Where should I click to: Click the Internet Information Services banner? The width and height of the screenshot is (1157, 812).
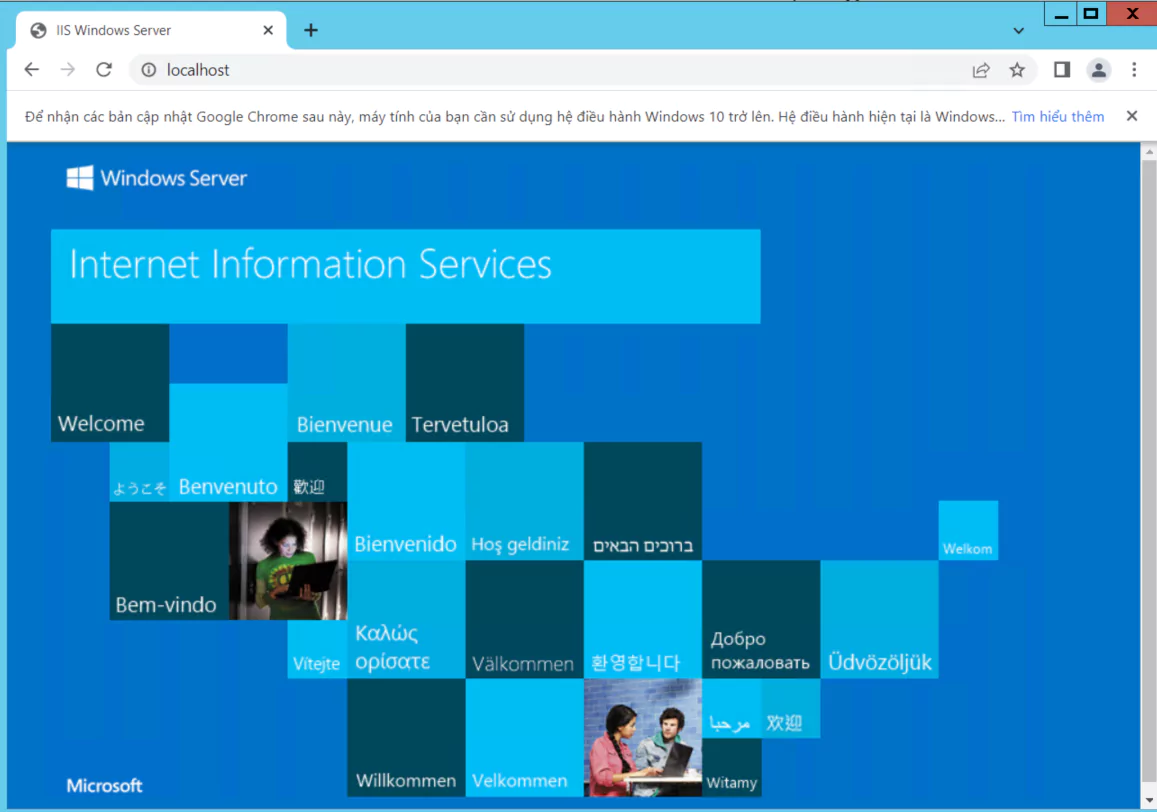point(406,276)
